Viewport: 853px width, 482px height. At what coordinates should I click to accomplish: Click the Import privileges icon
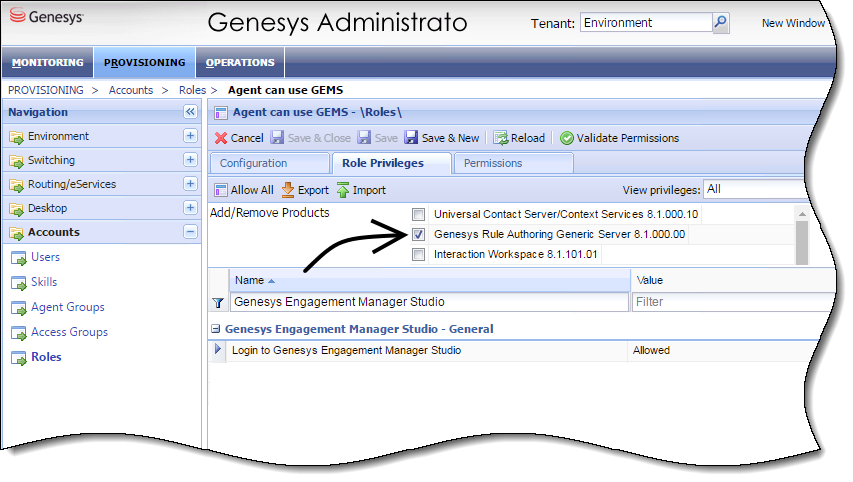(x=343, y=190)
